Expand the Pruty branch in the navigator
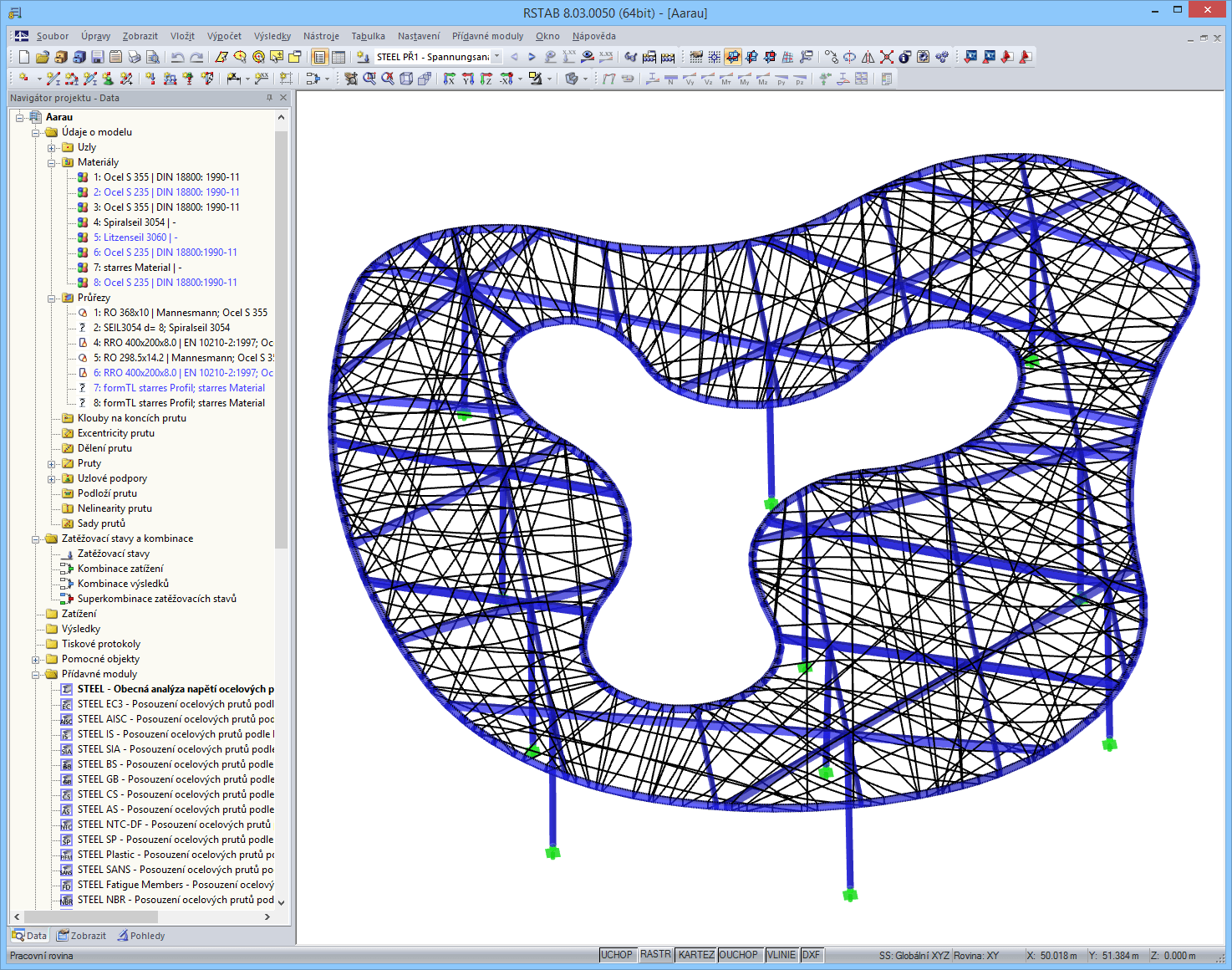 pyautogui.click(x=53, y=462)
